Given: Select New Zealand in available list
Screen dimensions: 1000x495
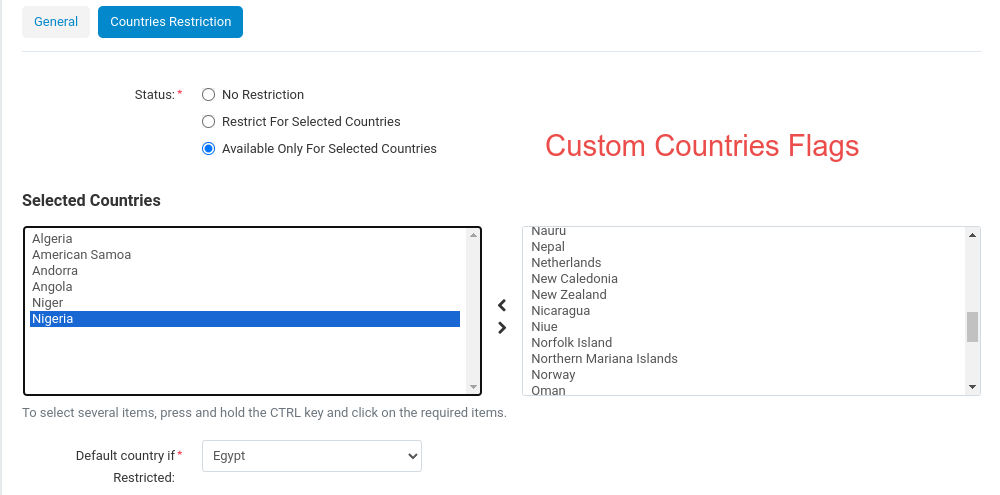Looking at the screenshot, I should pyautogui.click(x=744, y=295).
